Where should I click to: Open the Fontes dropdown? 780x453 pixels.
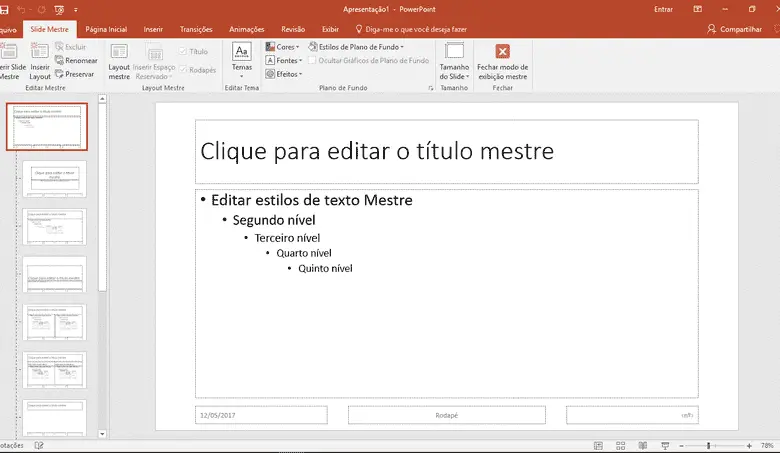coord(284,60)
